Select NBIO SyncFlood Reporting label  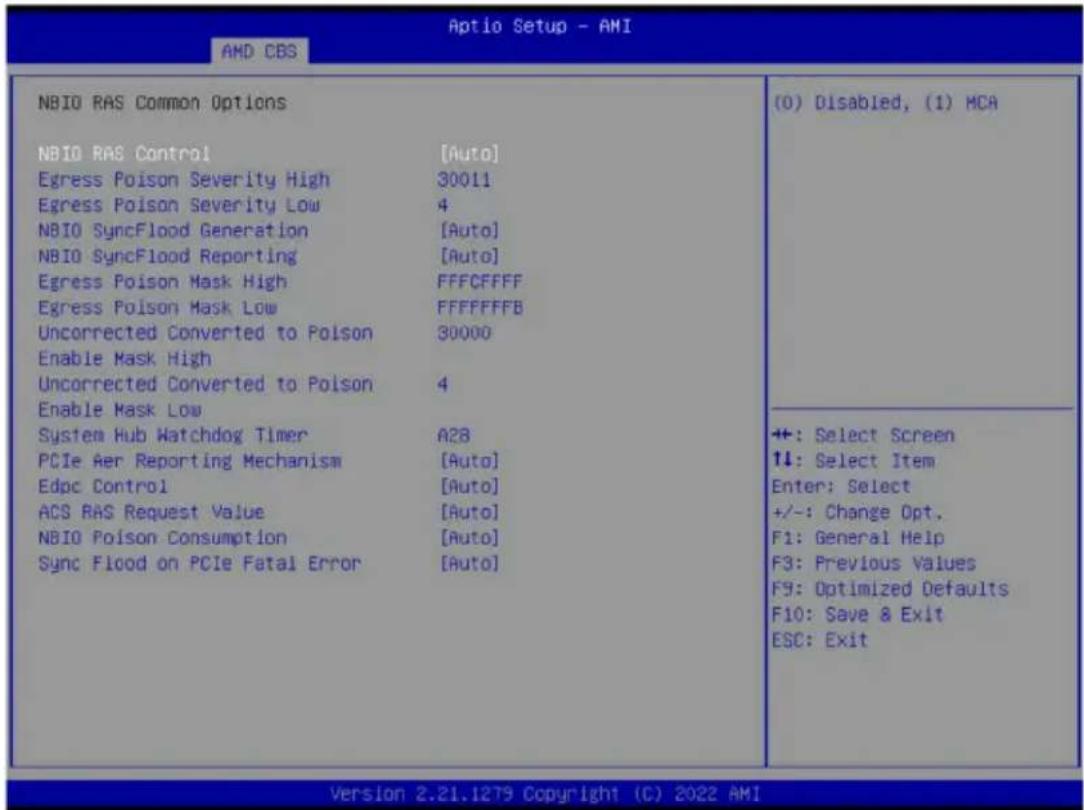[x=167, y=256]
